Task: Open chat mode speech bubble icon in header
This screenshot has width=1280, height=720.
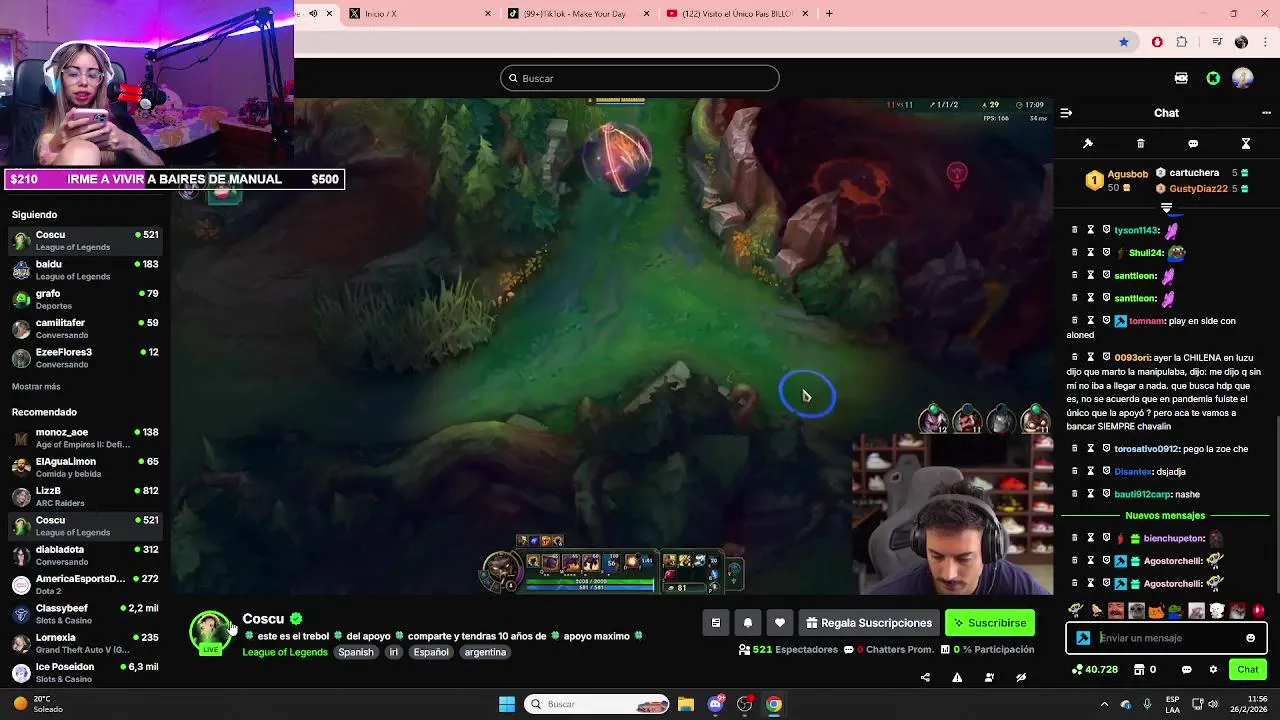Action: pyautogui.click(x=1193, y=144)
